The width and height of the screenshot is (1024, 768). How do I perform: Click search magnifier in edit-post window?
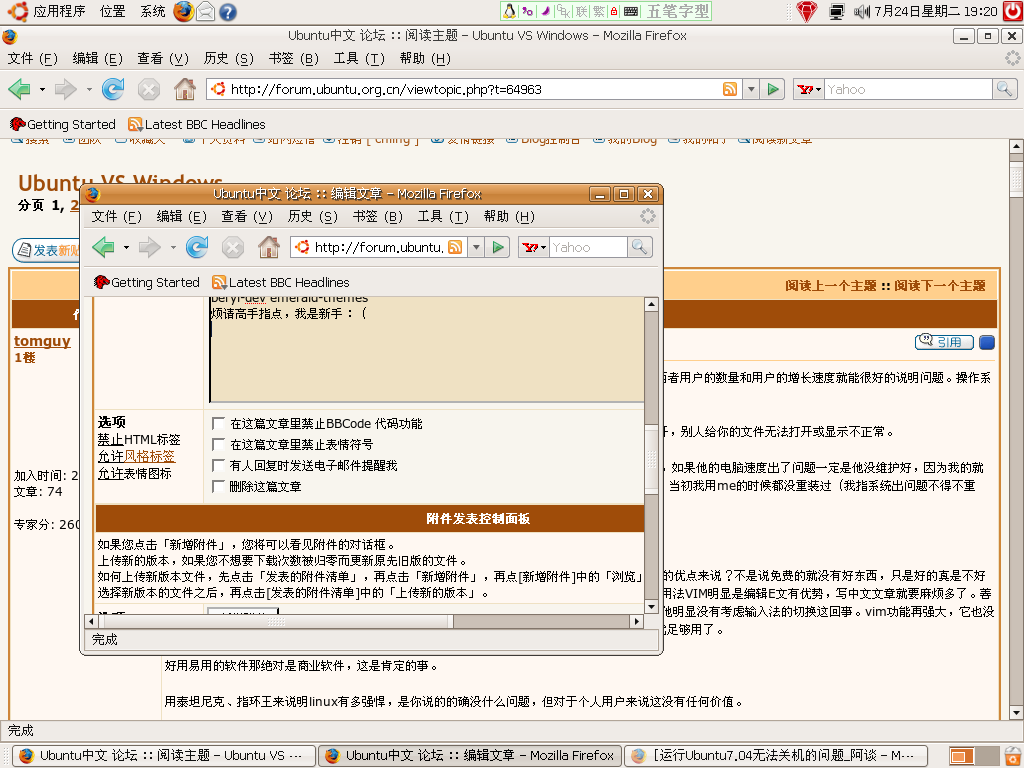[639, 248]
